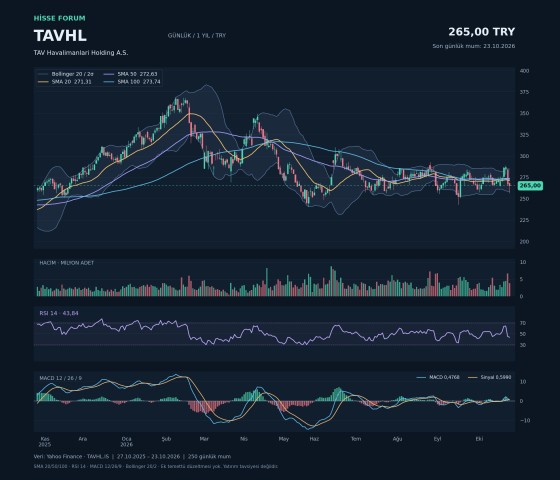Click the 5 label on the volume axis
This screenshot has height=480, width=560.
click(x=521, y=279)
